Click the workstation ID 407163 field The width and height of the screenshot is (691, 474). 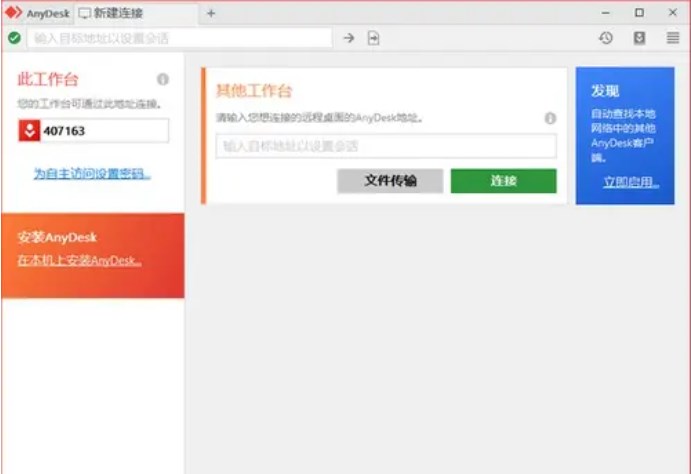click(103, 131)
